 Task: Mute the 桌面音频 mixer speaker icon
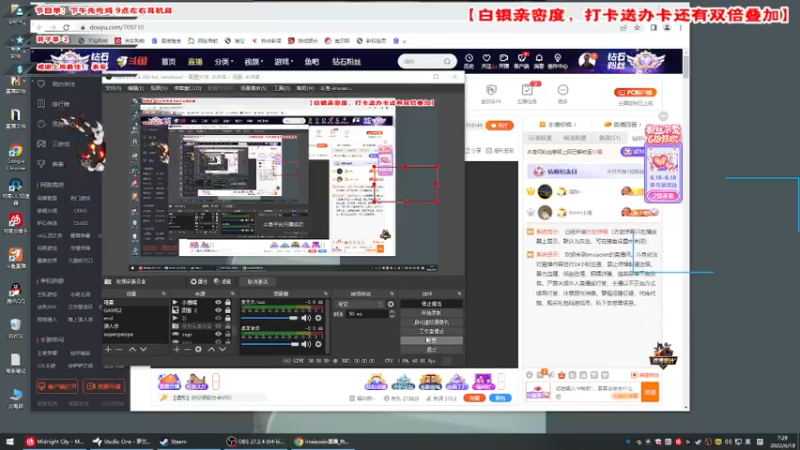tap(306, 344)
